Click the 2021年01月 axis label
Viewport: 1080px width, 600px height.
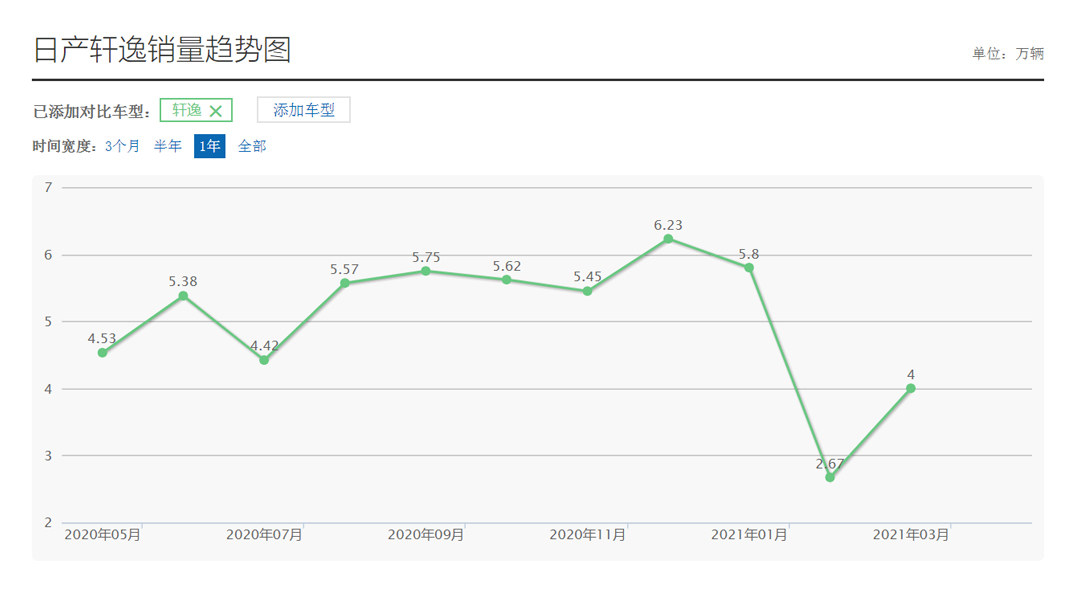(x=749, y=535)
